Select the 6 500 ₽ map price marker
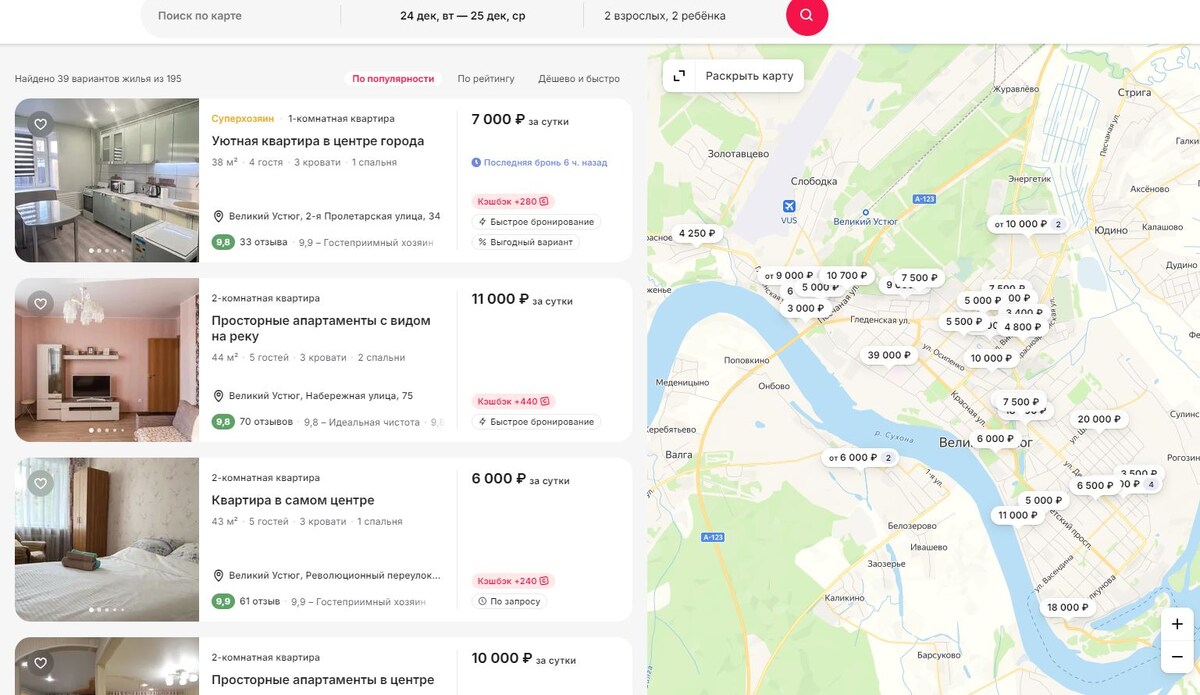This screenshot has width=1200, height=695. 1095,486
